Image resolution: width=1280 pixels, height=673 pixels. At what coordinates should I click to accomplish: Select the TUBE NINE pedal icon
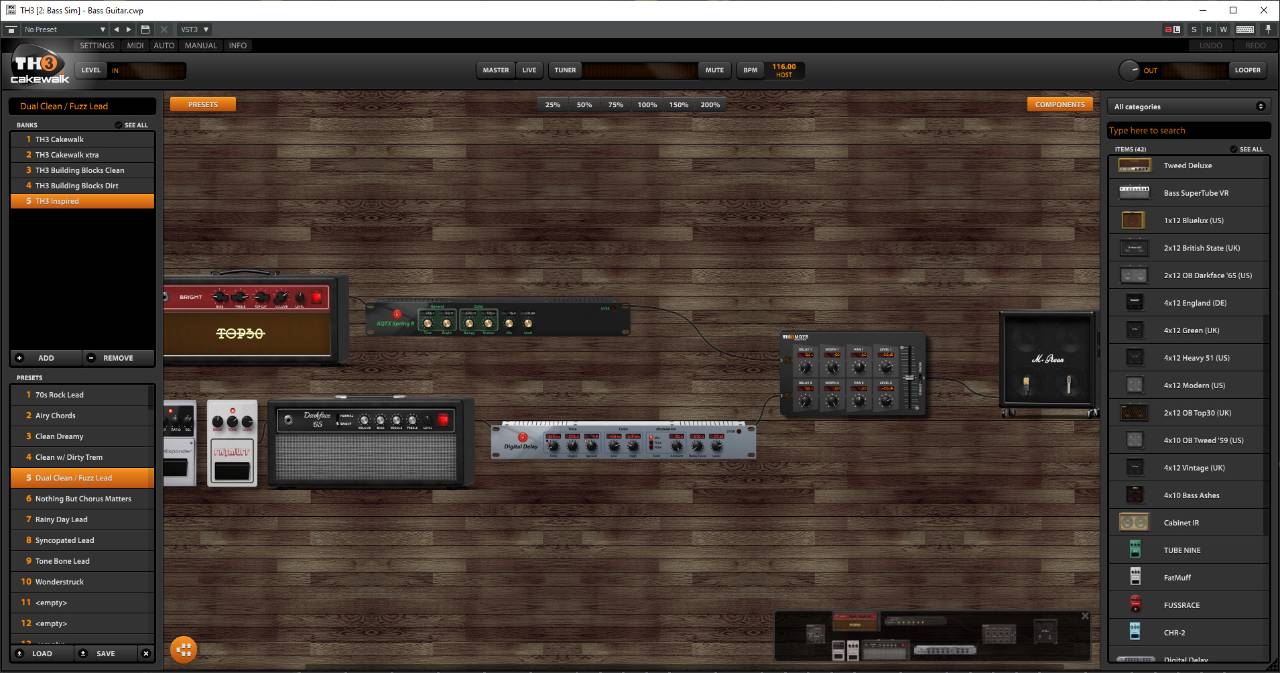point(1135,550)
